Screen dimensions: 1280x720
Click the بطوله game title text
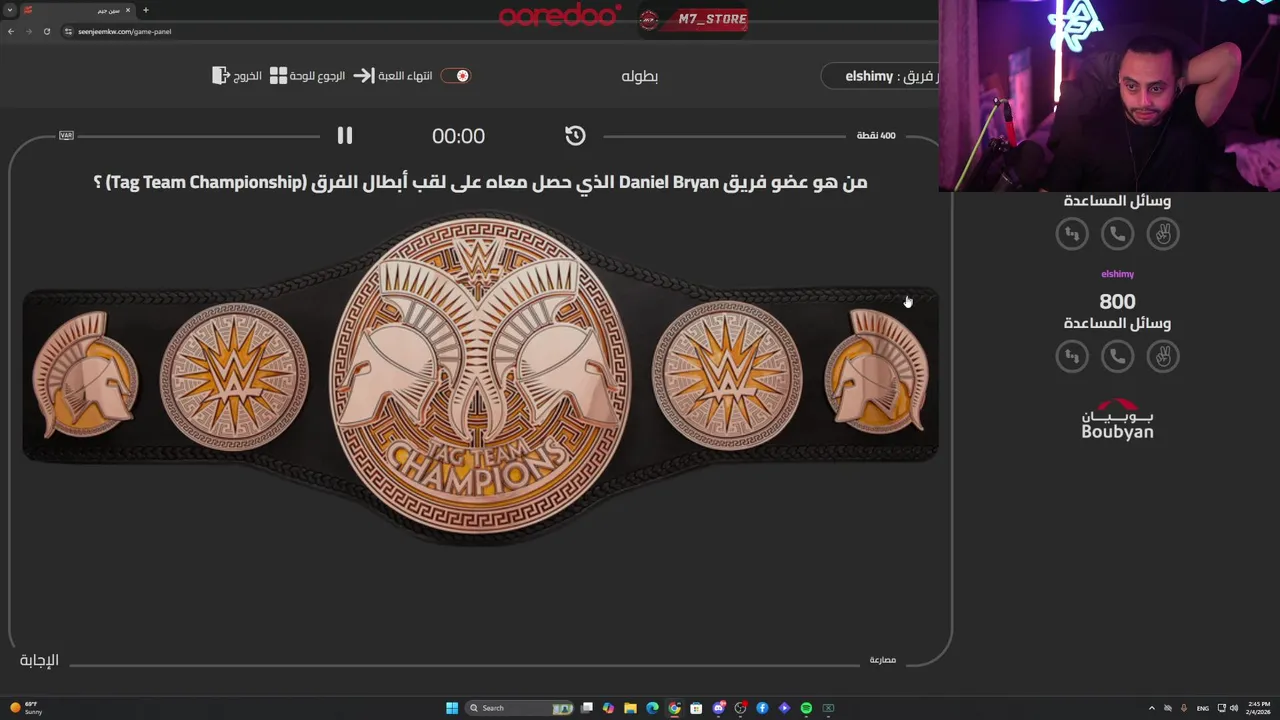pyautogui.click(x=639, y=76)
